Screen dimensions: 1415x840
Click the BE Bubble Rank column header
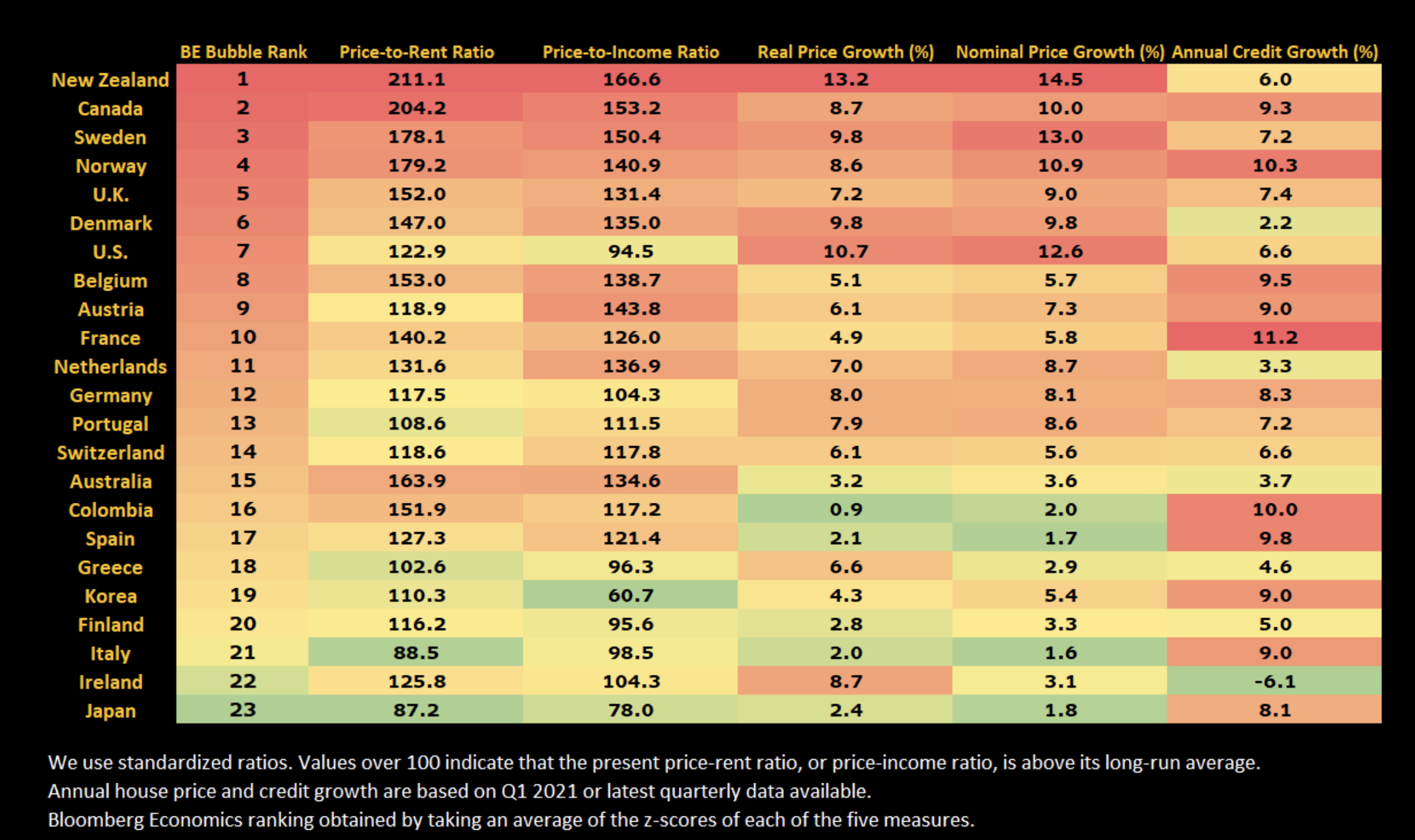tap(243, 52)
